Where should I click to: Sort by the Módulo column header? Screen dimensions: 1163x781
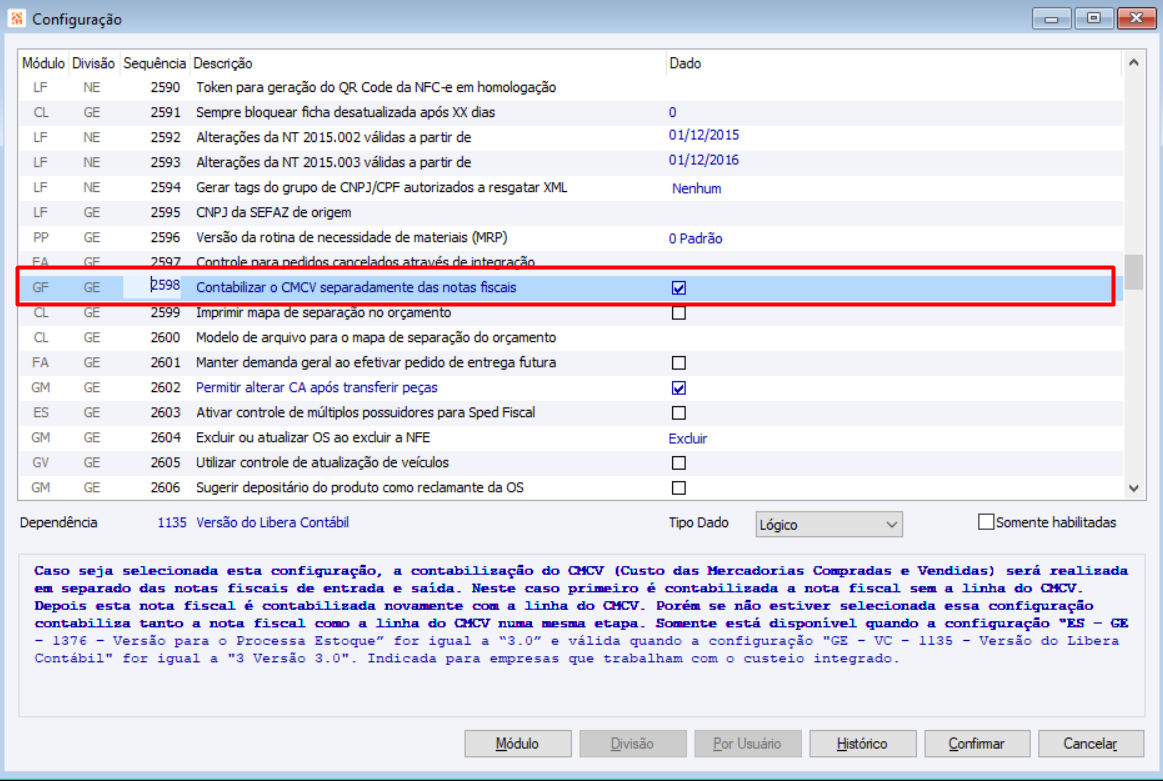pyautogui.click(x=43, y=63)
